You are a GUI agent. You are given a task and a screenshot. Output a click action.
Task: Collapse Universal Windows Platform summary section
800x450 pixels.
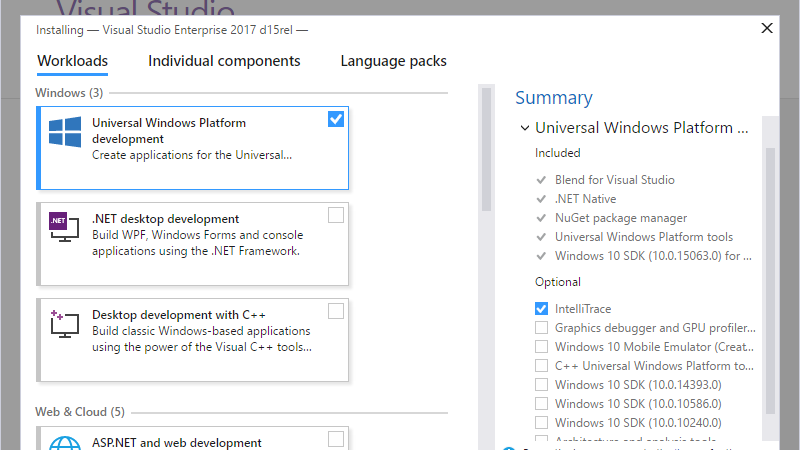(524, 128)
